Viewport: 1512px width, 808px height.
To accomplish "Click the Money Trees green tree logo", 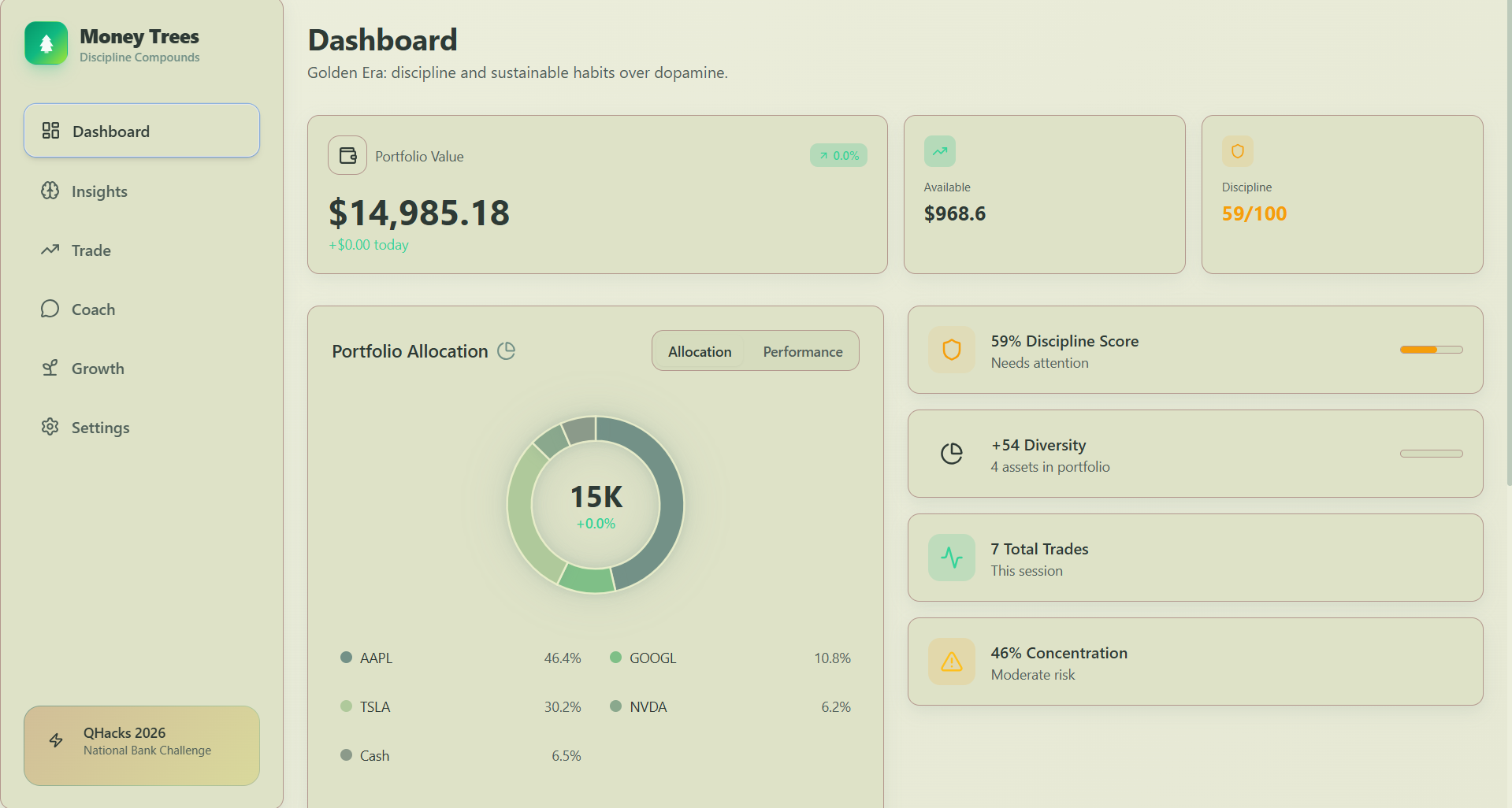I will point(46,43).
